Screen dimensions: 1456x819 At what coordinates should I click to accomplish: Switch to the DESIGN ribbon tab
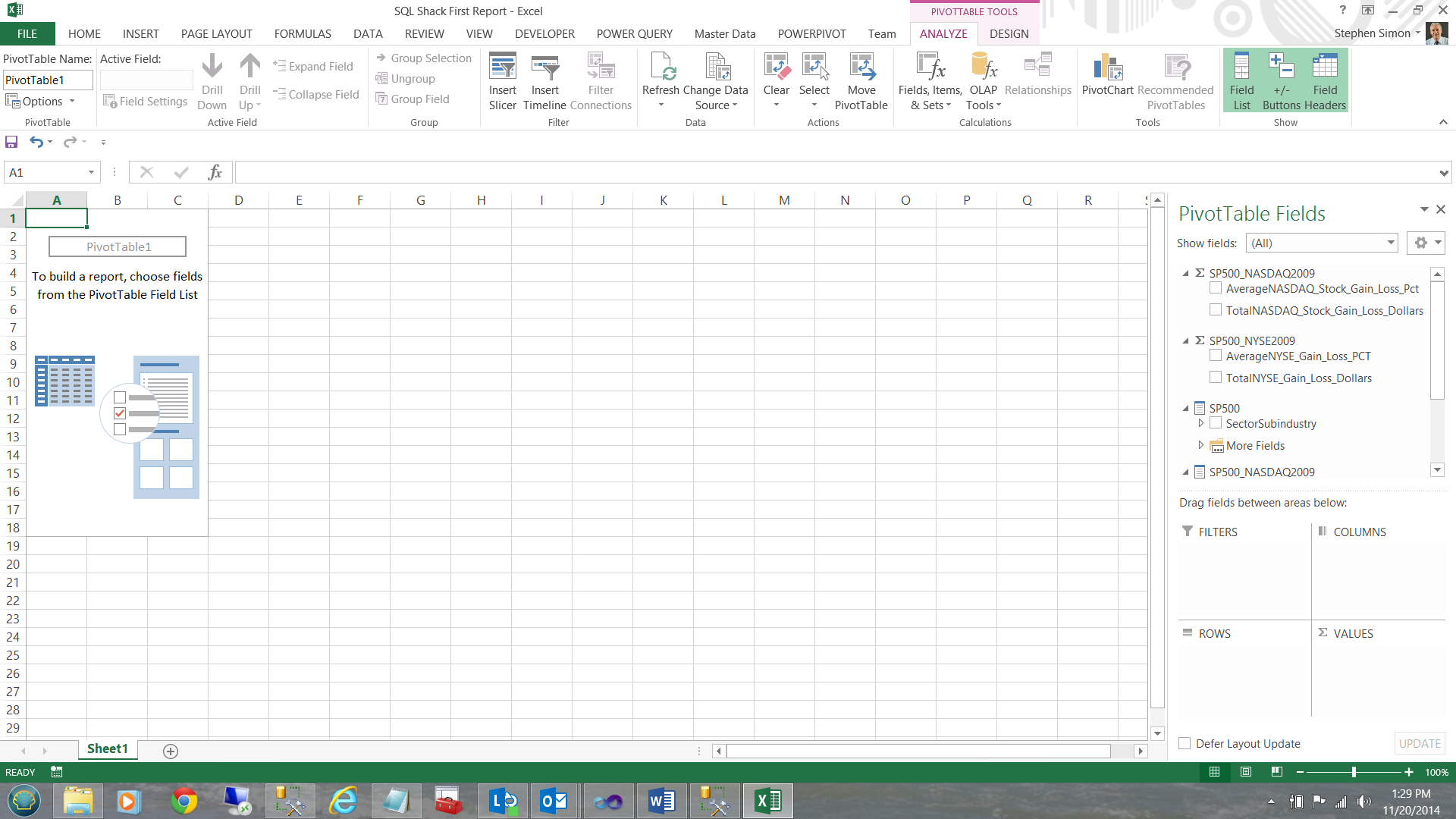pyautogui.click(x=1009, y=33)
